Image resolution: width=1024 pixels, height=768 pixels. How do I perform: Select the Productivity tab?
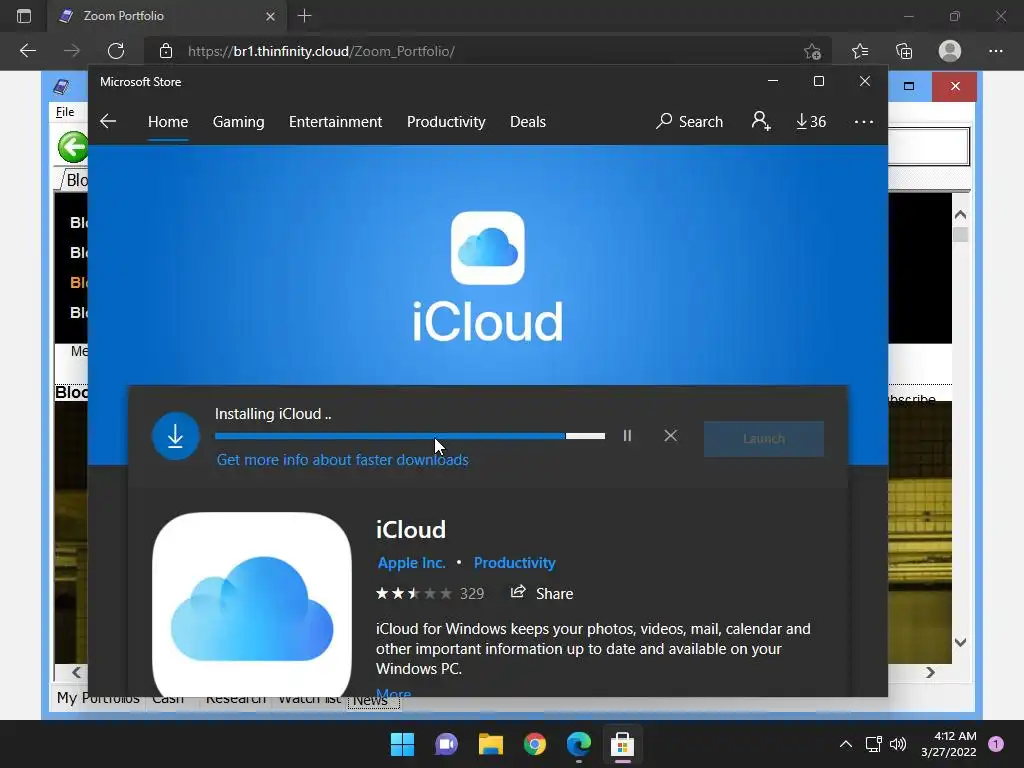coord(446,121)
